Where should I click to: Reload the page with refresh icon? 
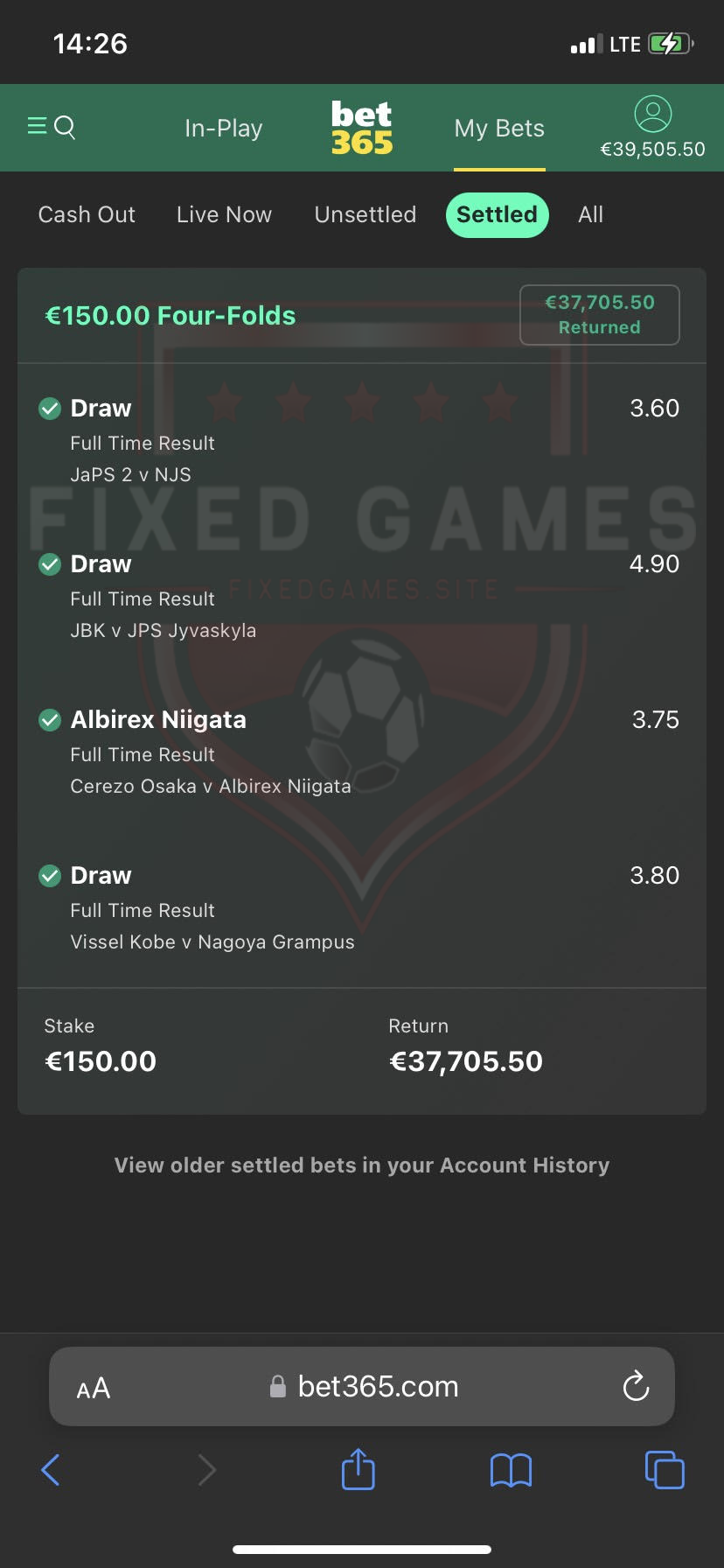click(x=636, y=1386)
